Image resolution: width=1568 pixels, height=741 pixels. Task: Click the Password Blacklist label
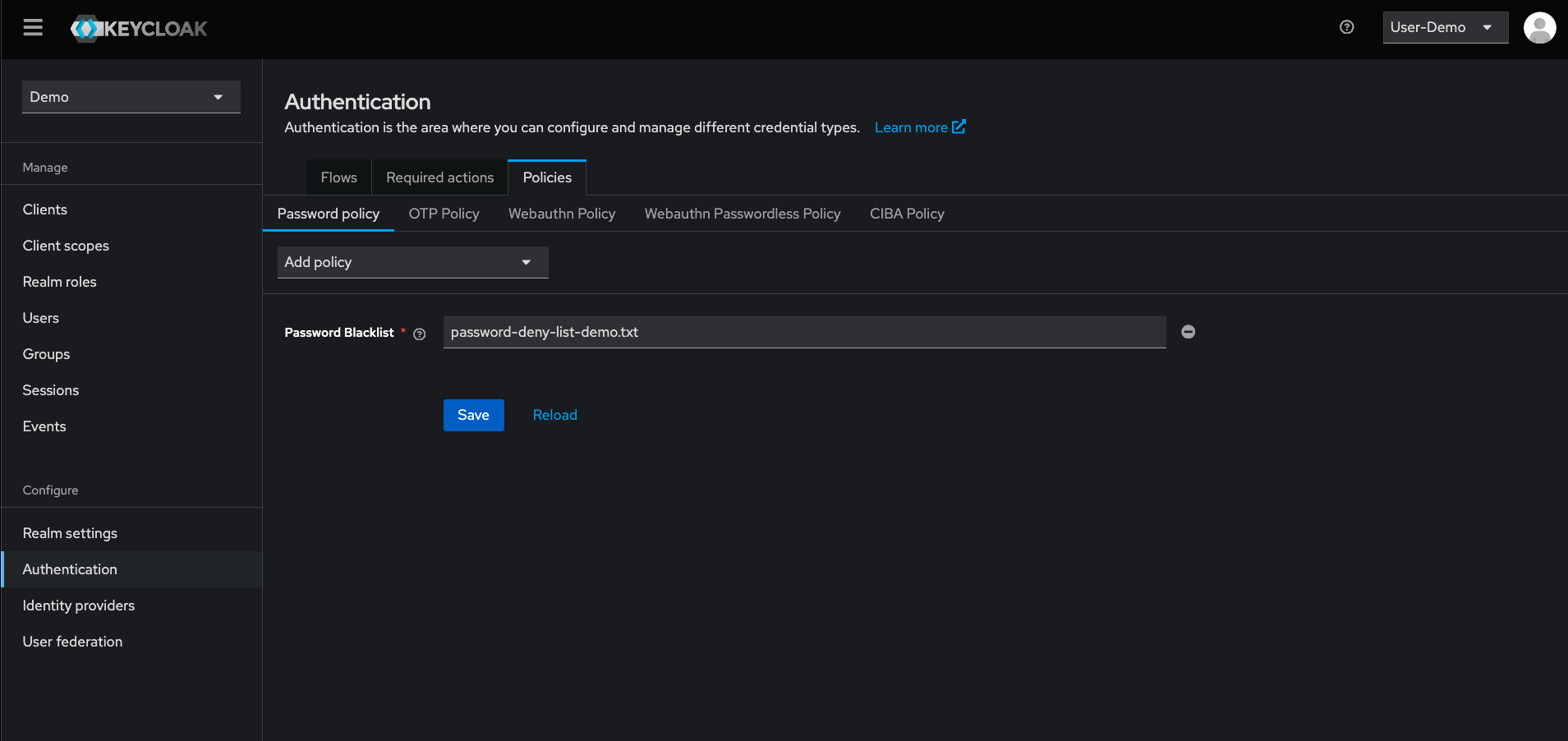click(339, 333)
